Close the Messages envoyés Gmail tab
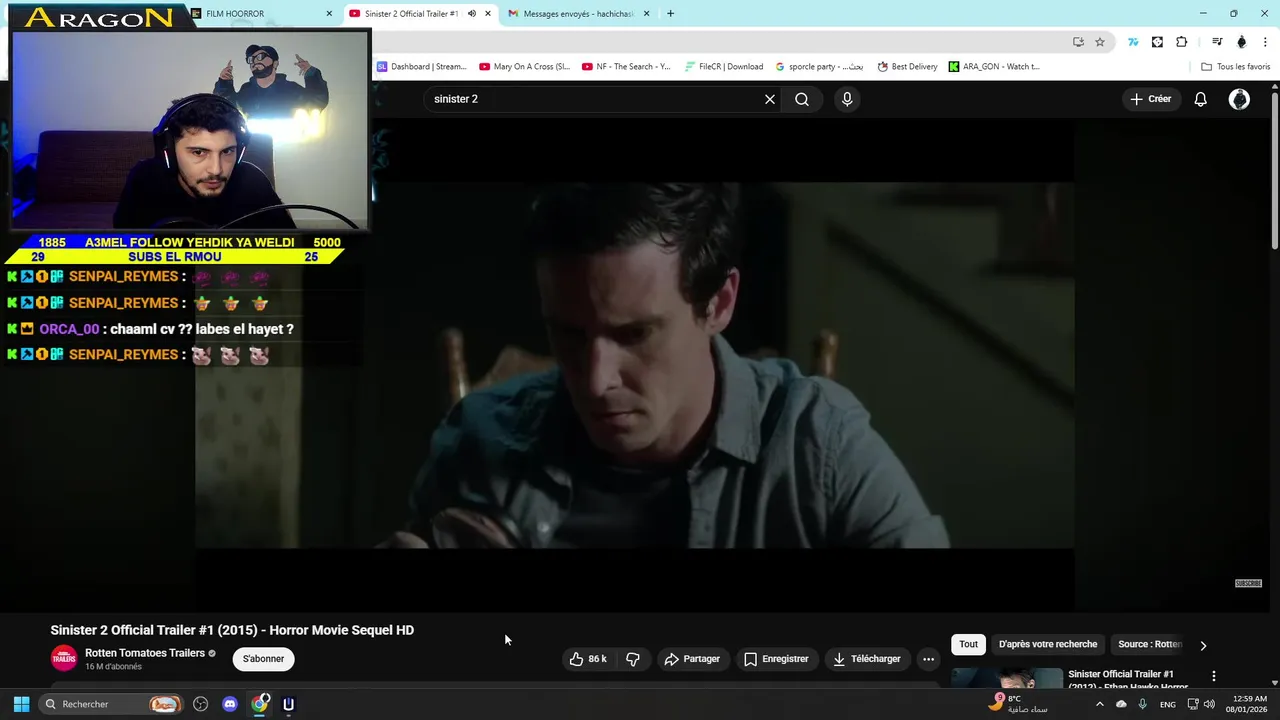 647,14
